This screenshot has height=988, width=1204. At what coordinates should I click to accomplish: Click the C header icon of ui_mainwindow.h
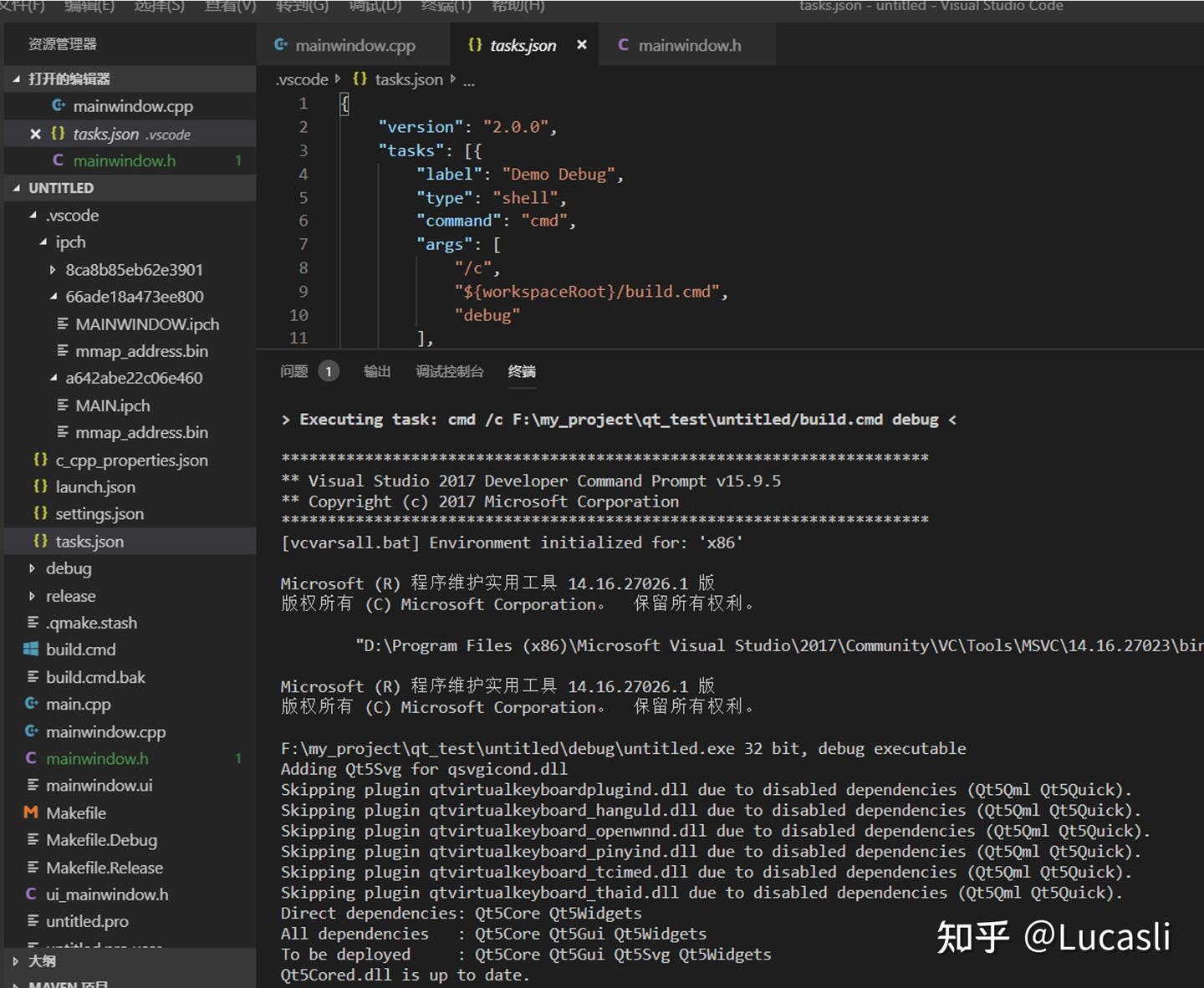click(31, 894)
